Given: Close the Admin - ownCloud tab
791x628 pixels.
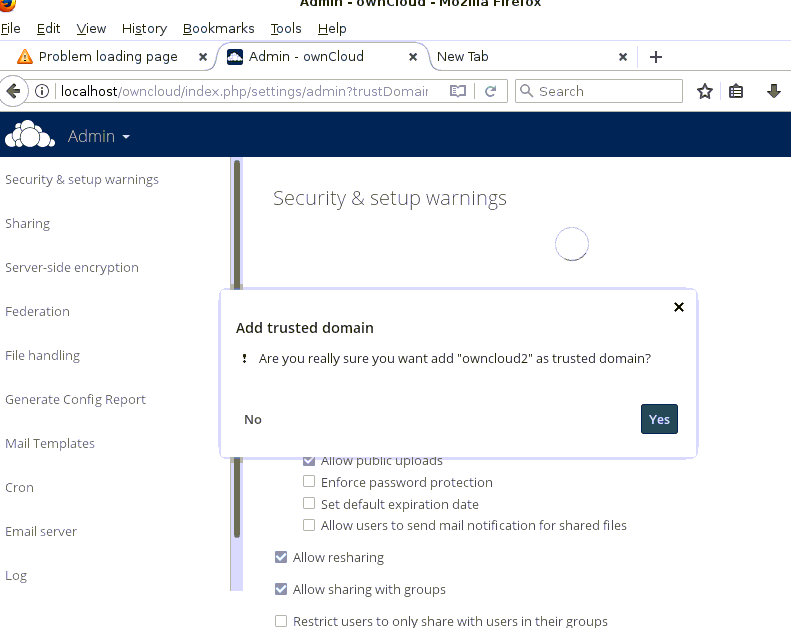Looking at the screenshot, I should pos(413,57).
